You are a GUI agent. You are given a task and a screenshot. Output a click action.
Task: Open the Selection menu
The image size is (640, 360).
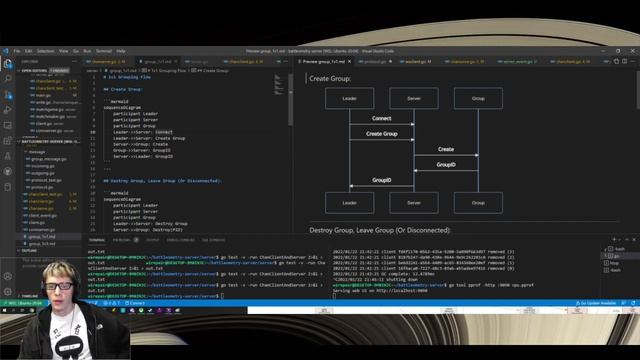click(x=46, y=51)
